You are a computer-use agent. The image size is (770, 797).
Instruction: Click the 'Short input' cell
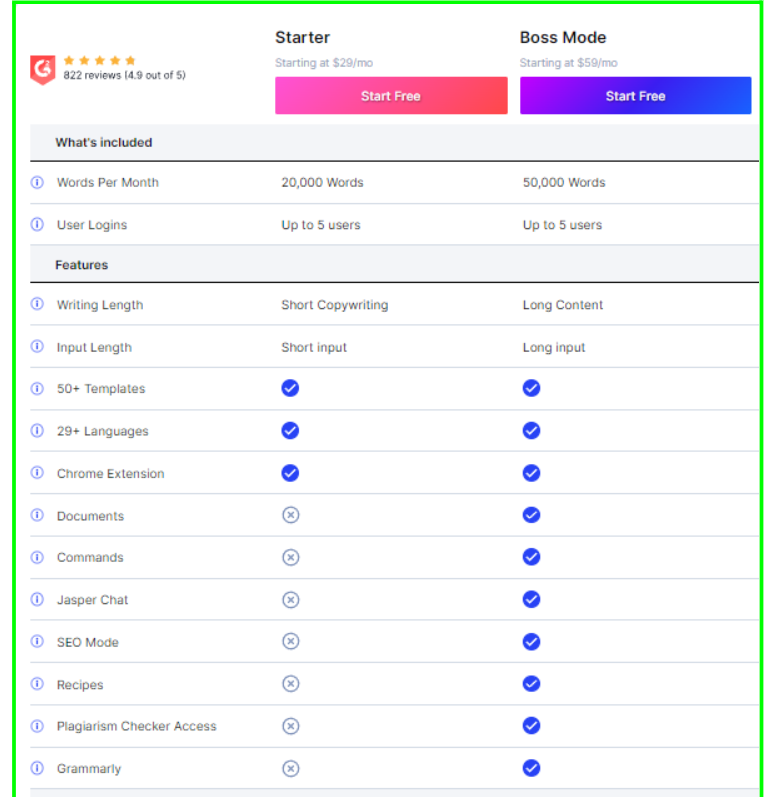click(314, 347)
